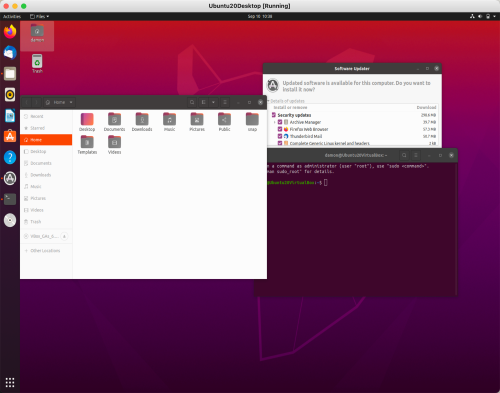This screenshot has width=500, height=393.
Task: Open the Help icon in dock
Action: (x=10, y=157)
